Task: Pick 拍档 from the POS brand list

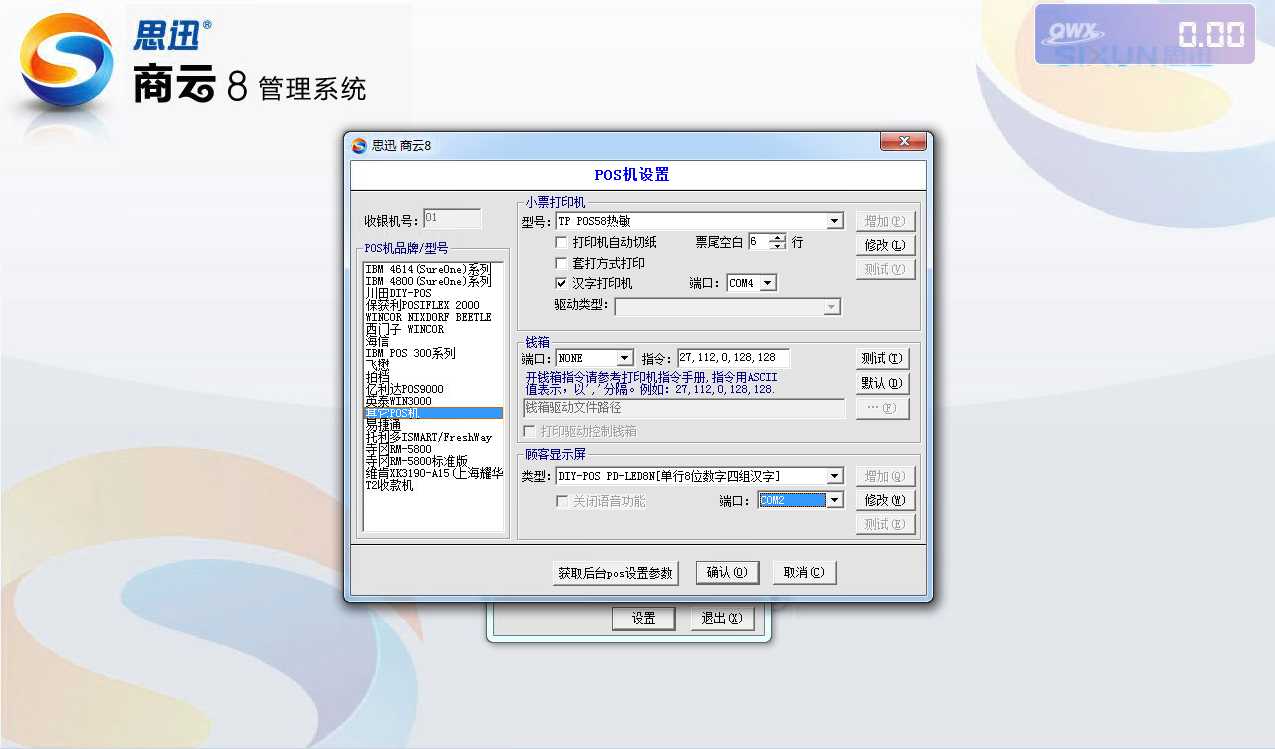Action: tap(433, 377)
